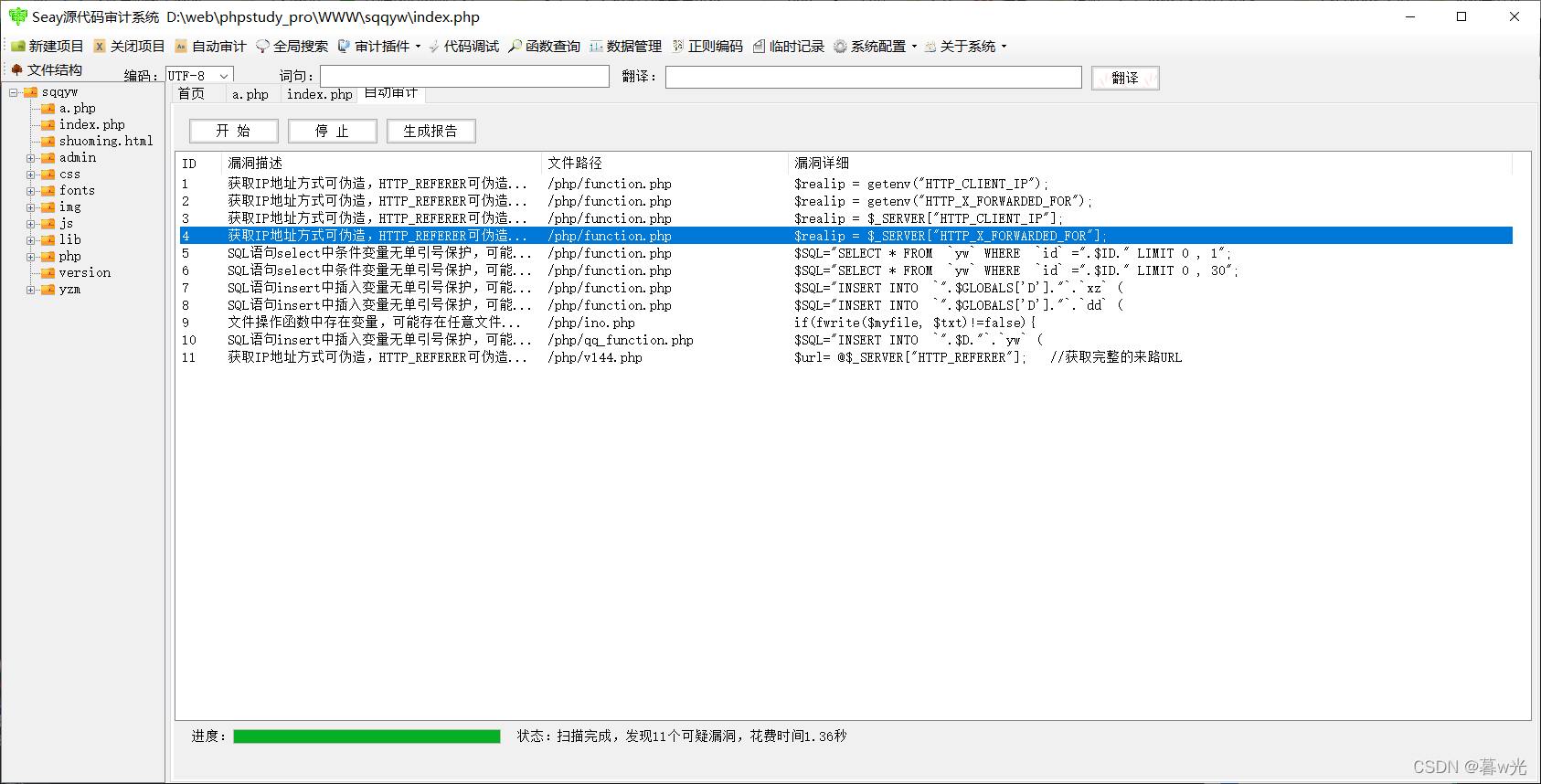This screenshot has height=784, width=1541.
Task: Expand the lib folder
Action: coord(31,240)
